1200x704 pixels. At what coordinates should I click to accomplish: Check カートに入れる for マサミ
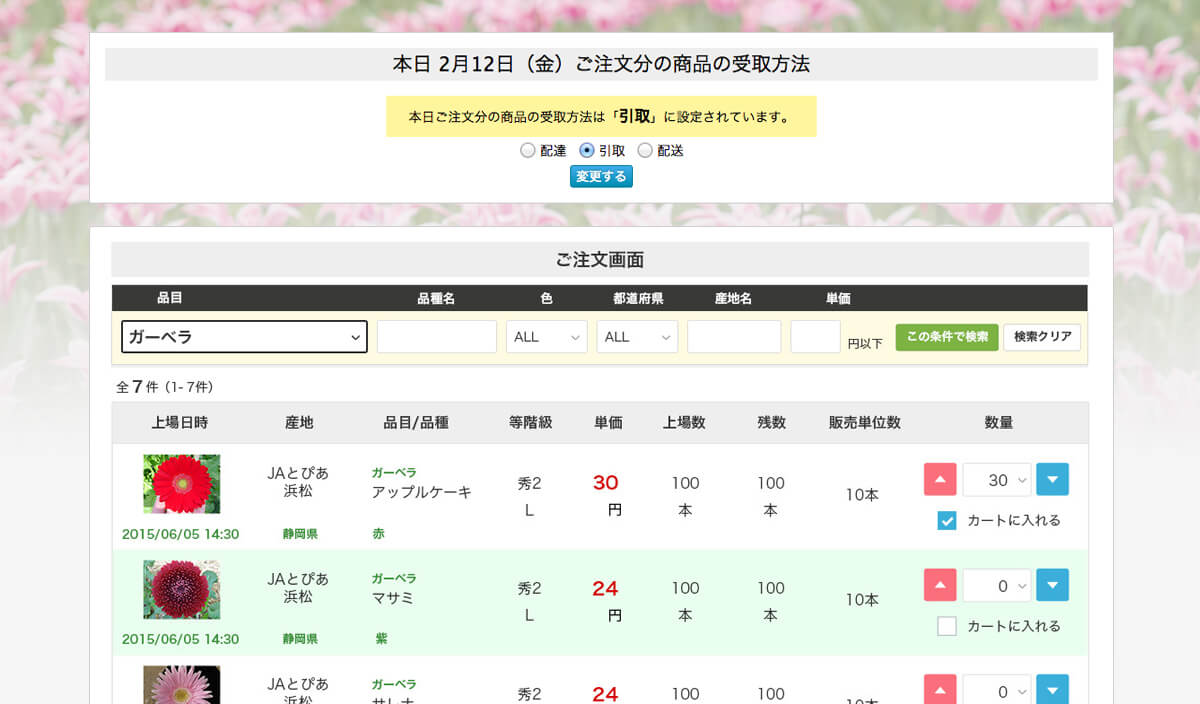click(x=947, y=627)
